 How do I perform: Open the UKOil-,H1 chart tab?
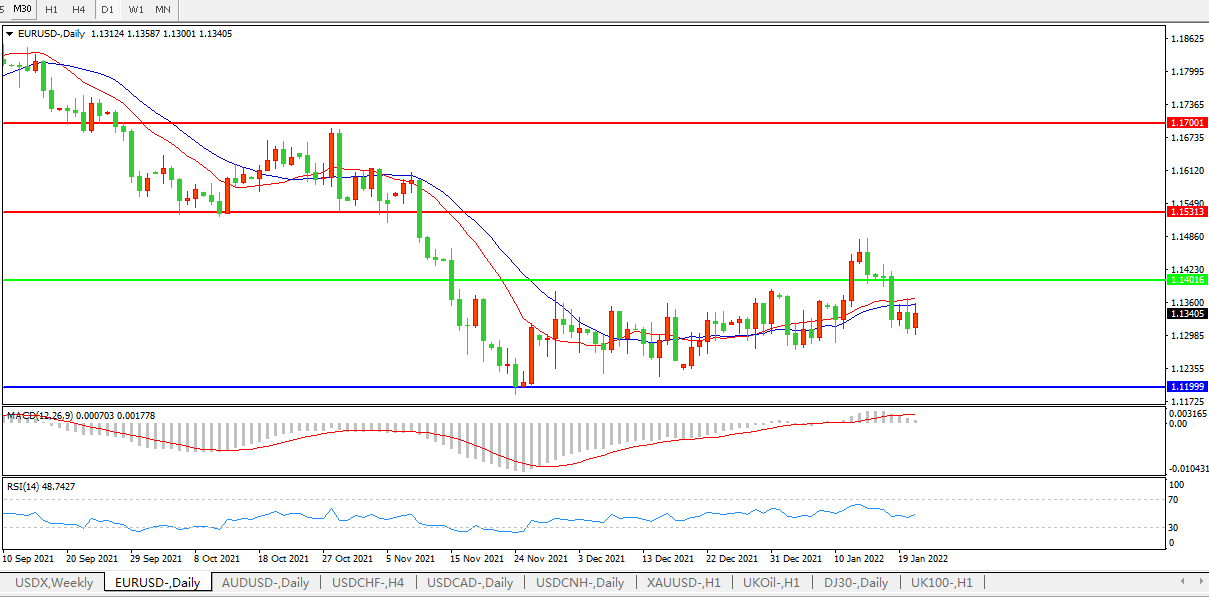pyautogui.click(x=771, y=582)
